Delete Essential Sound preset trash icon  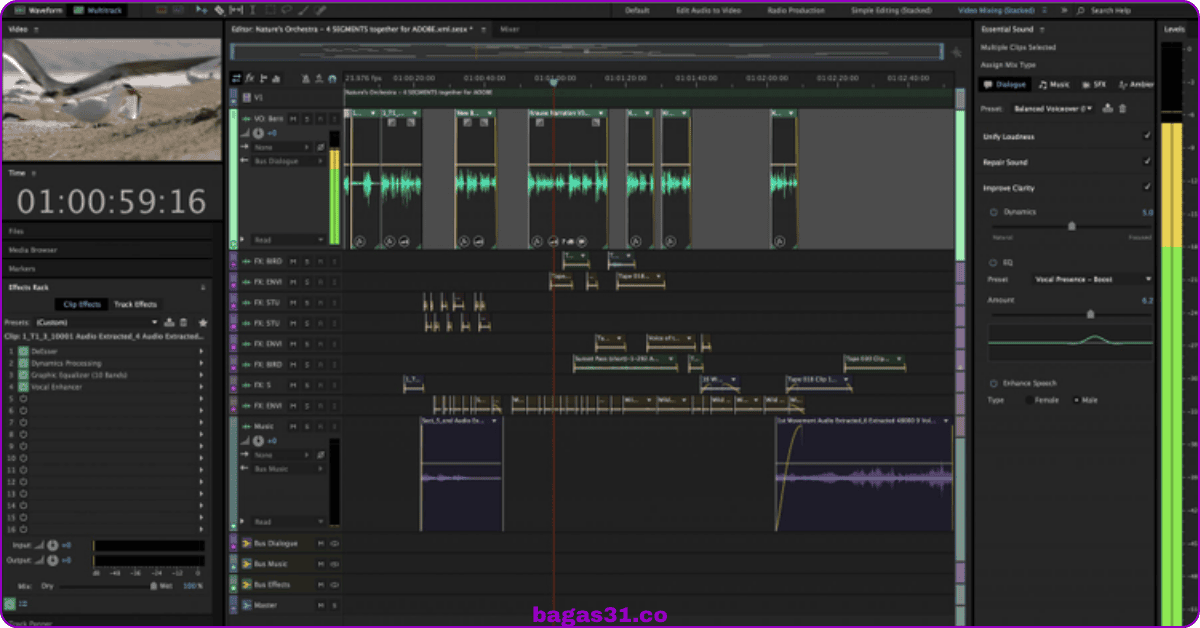click(x=1121, y=108)
